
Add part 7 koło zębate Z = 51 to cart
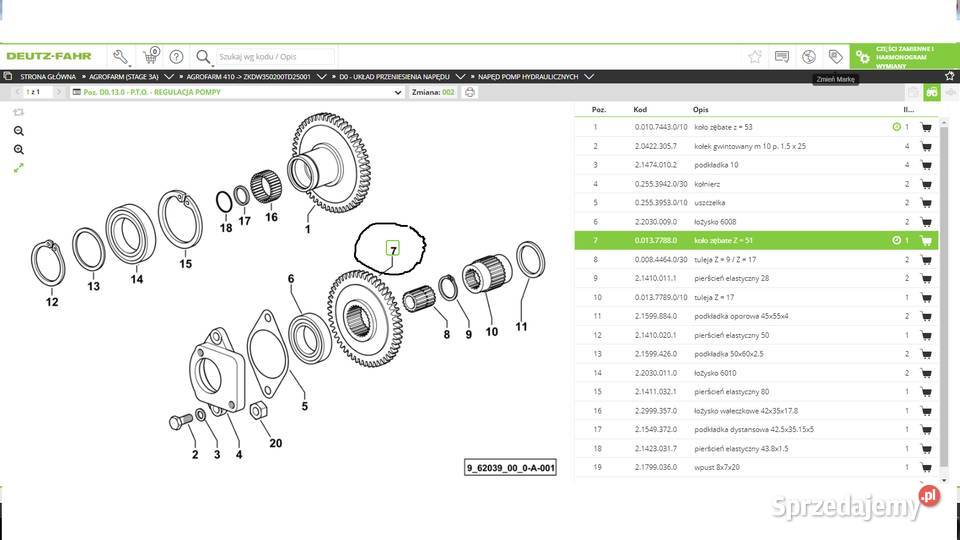click(925, 241)
